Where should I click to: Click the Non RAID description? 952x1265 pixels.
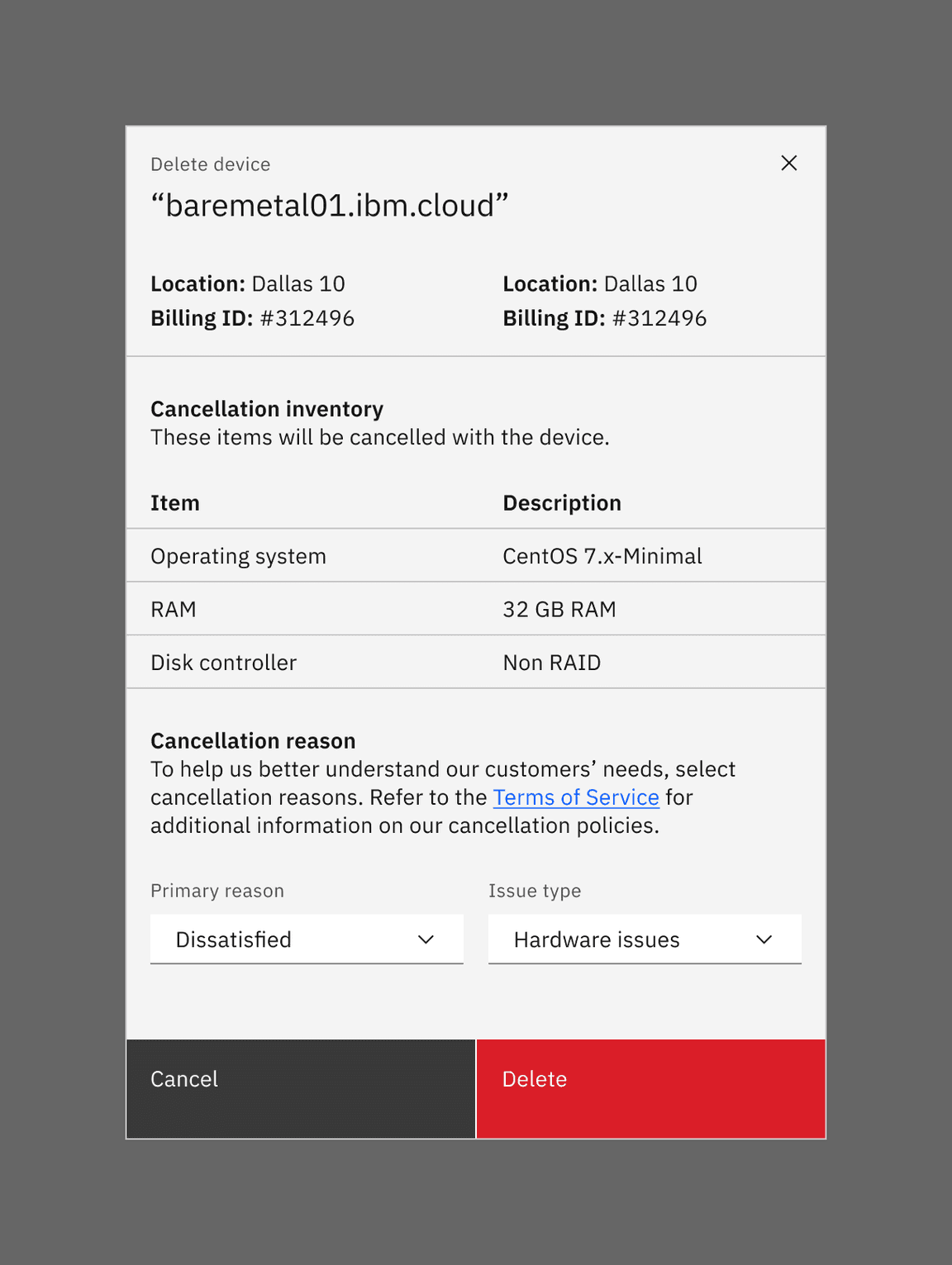tap(551, 663)
